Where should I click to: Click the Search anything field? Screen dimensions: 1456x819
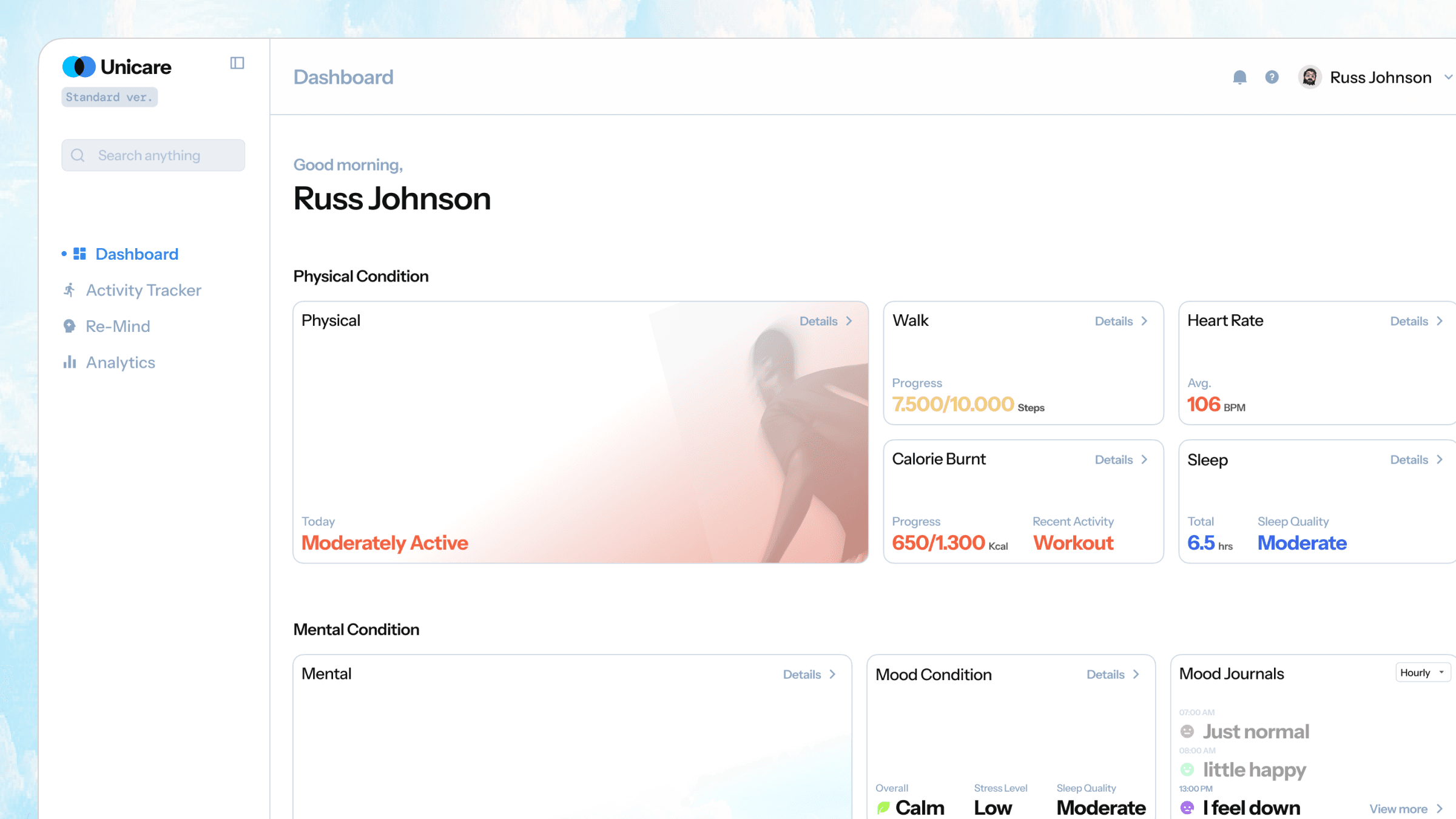[x=153, y=155]
